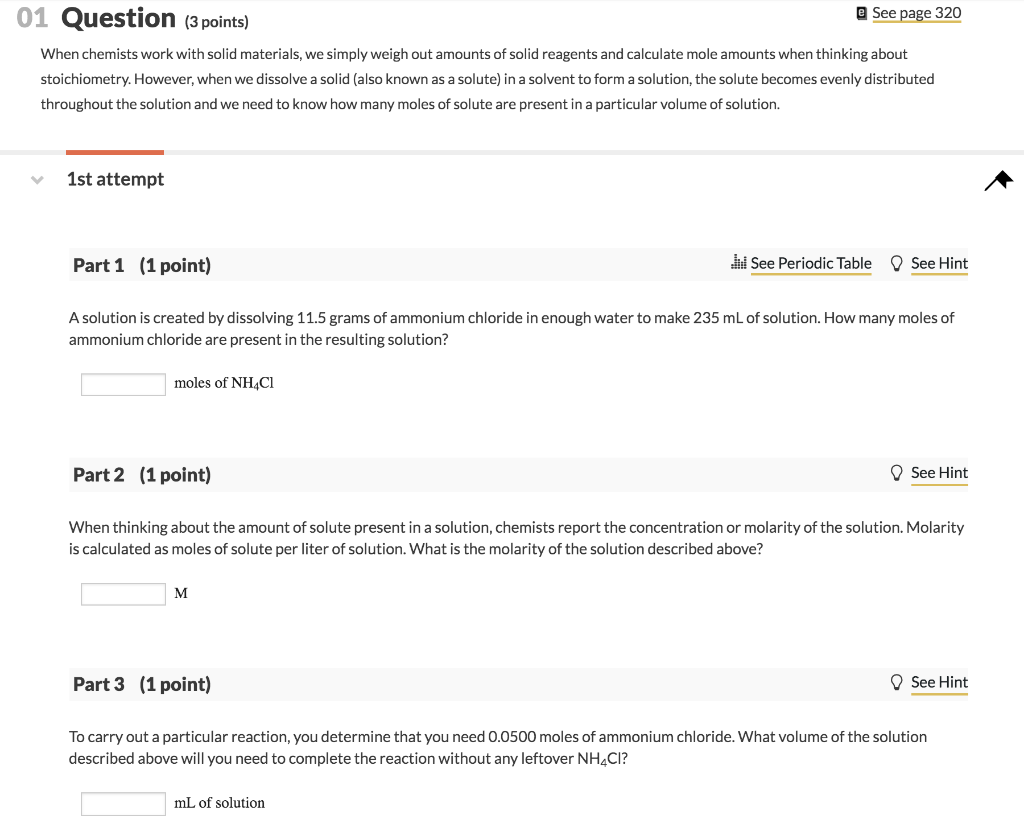
Task: Click the bookmark flag icon near 1st attempt
Action: pos(997,179)
